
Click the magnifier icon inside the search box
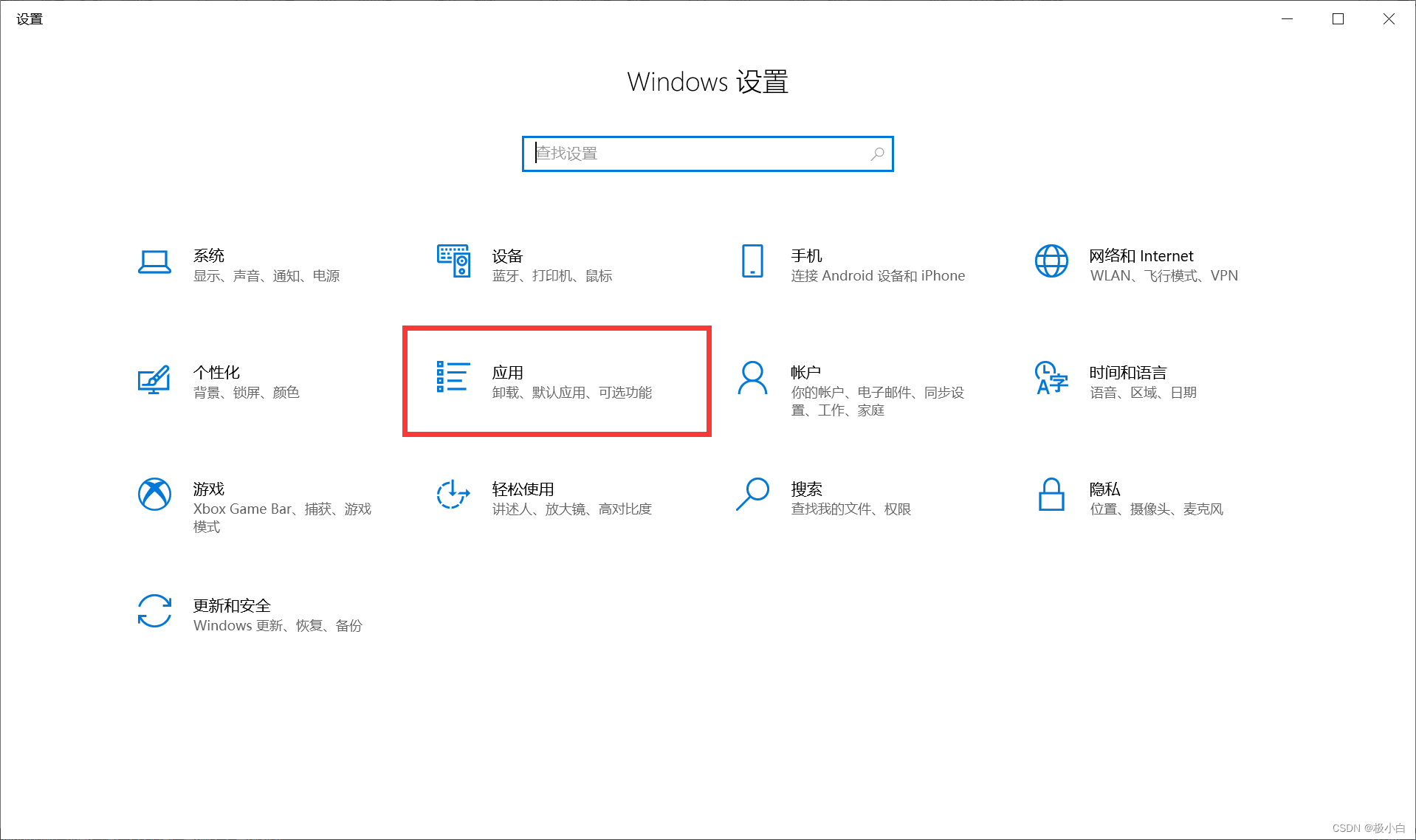coord(877,154)
